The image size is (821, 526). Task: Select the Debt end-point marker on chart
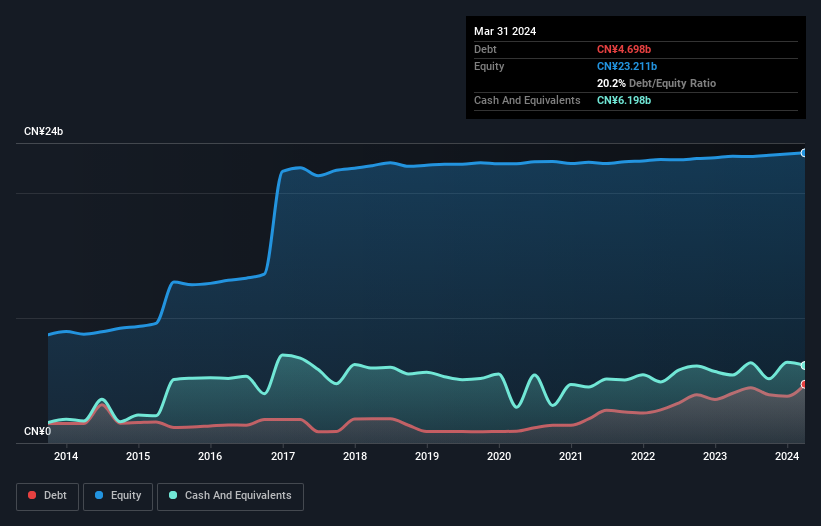(x=804, y=385)
